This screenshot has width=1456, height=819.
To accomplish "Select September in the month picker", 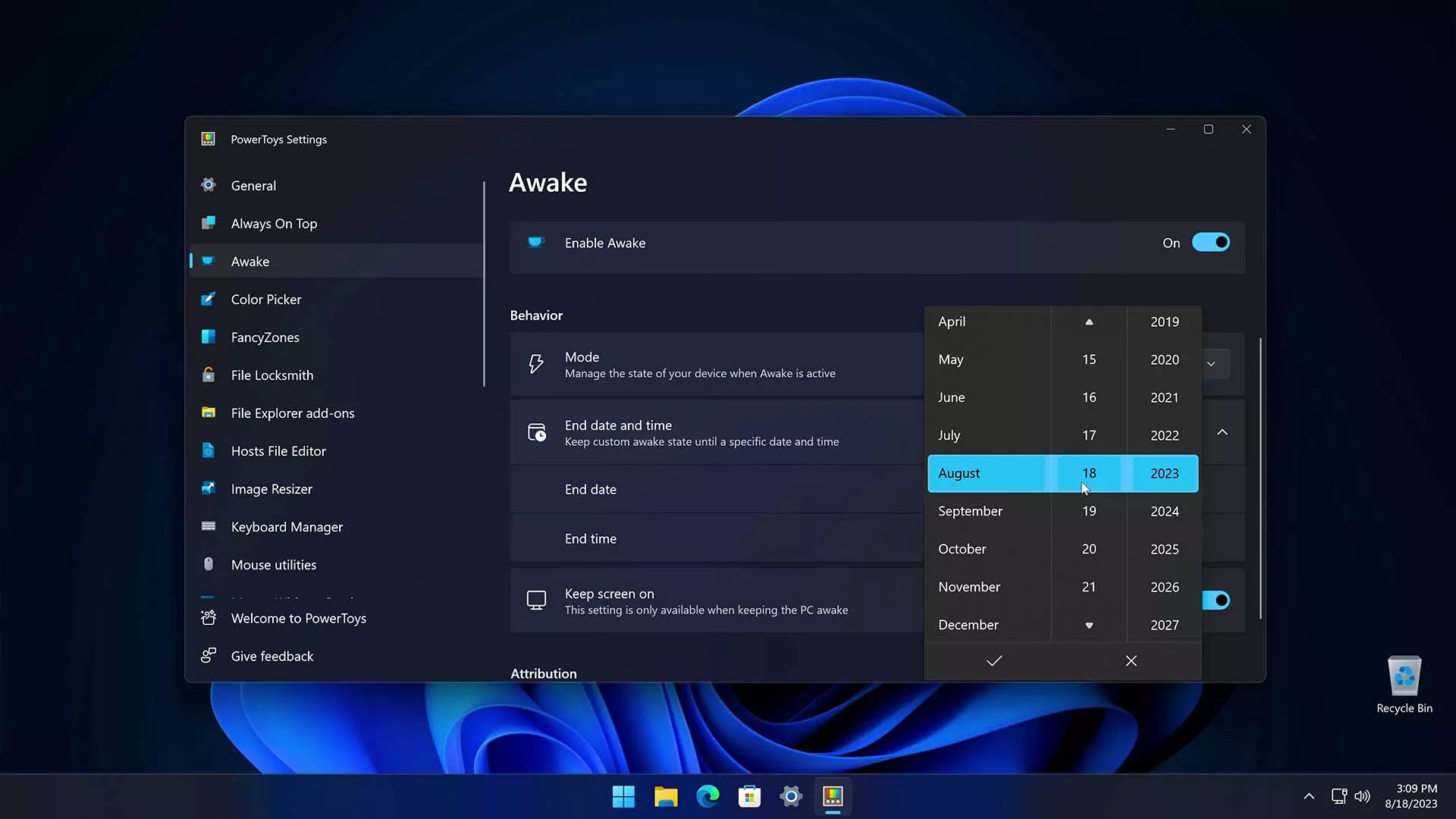I will tap(987, 511).
